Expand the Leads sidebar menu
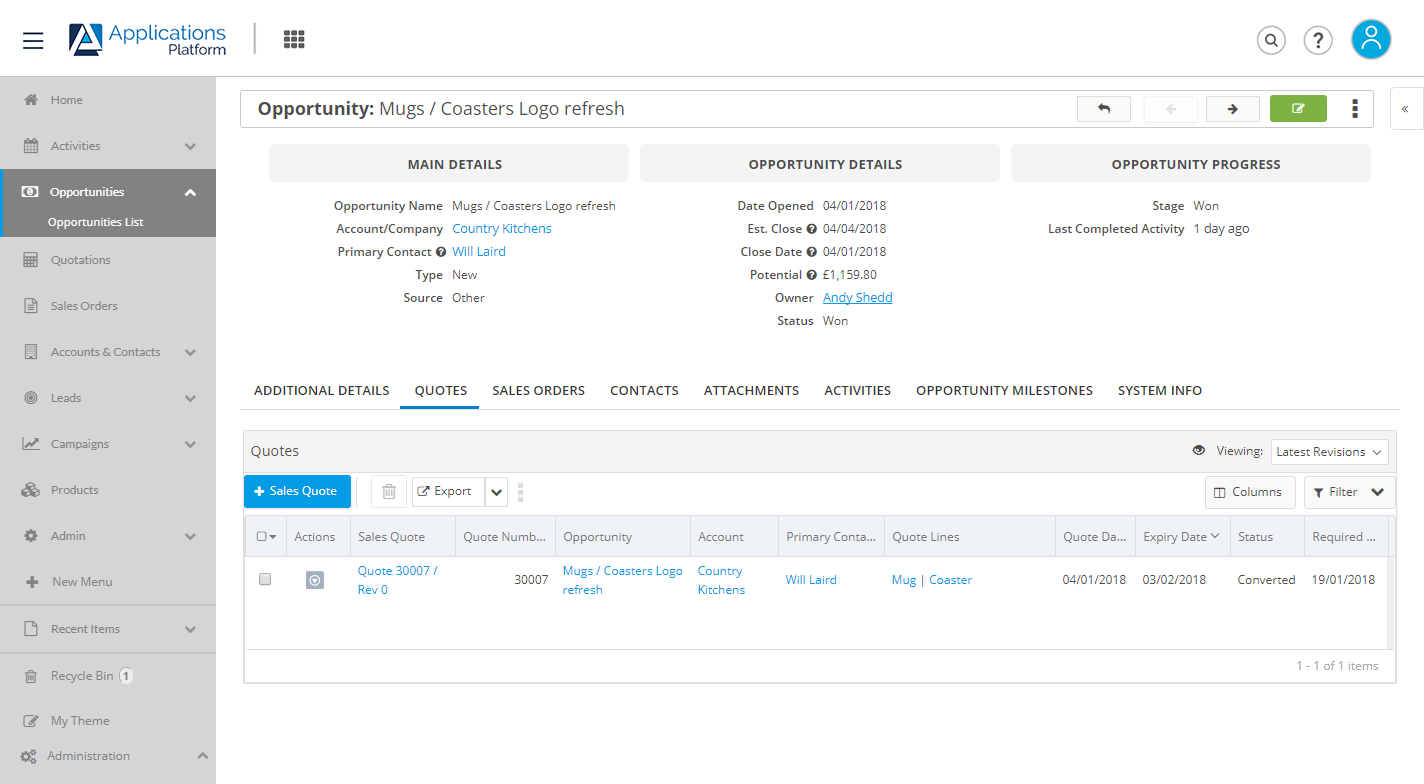This screenshot has width=1424, height=784. [190, 398]
